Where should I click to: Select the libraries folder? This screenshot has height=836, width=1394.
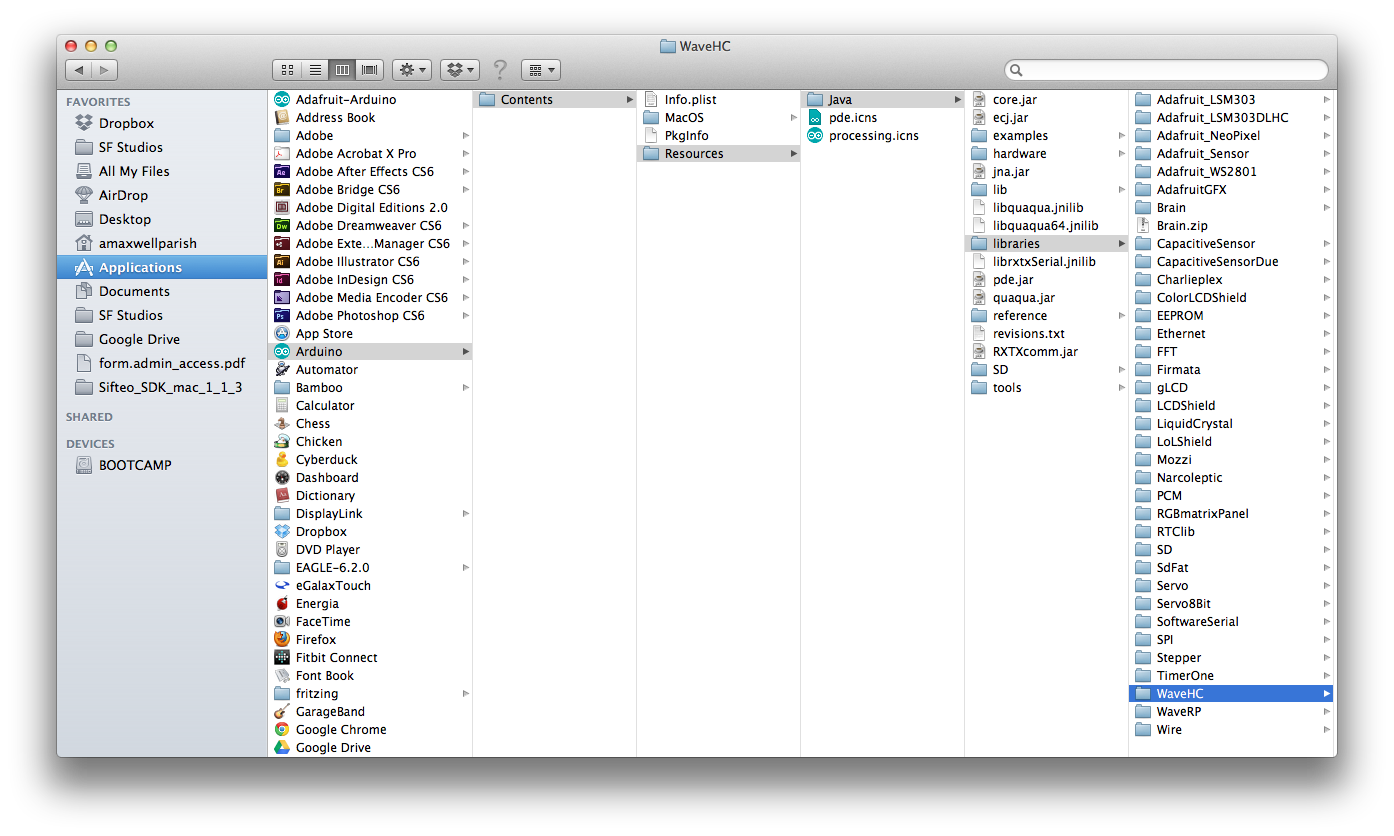(1047, 243)
